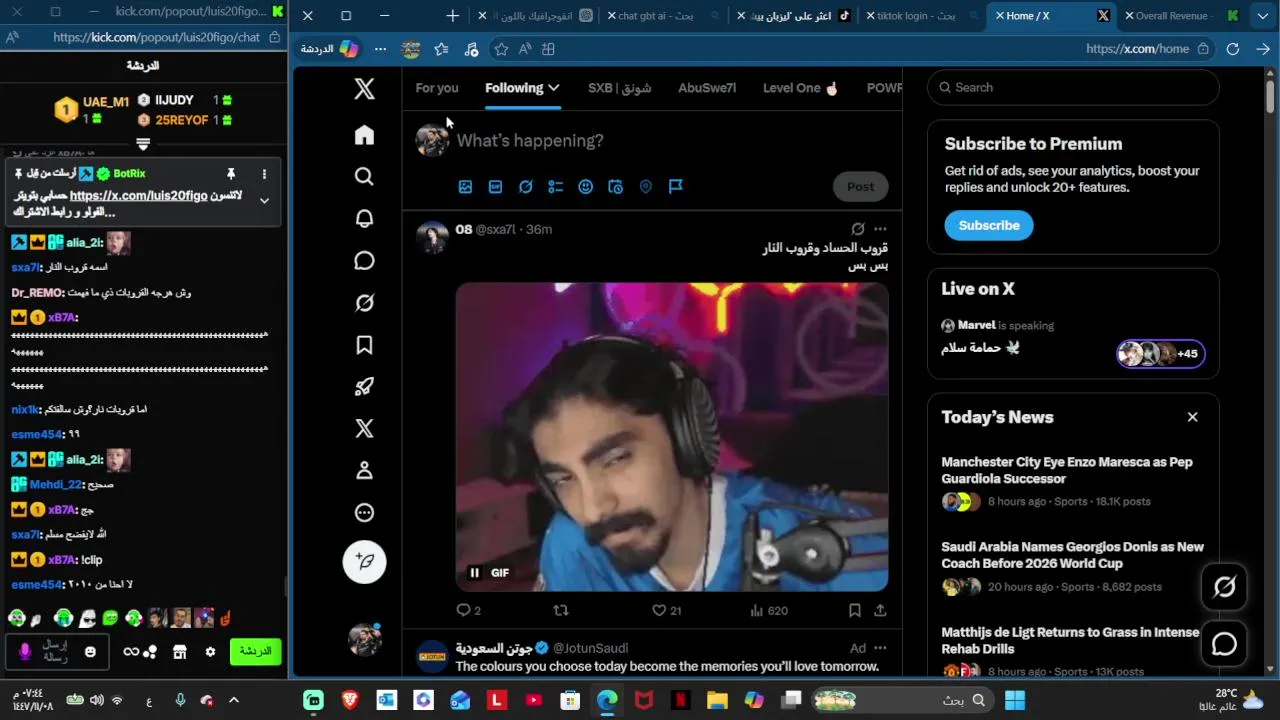Click the purple mic in Kick chat
Viewport: 1280px width, 720px height.
click(x=25, y=652)
